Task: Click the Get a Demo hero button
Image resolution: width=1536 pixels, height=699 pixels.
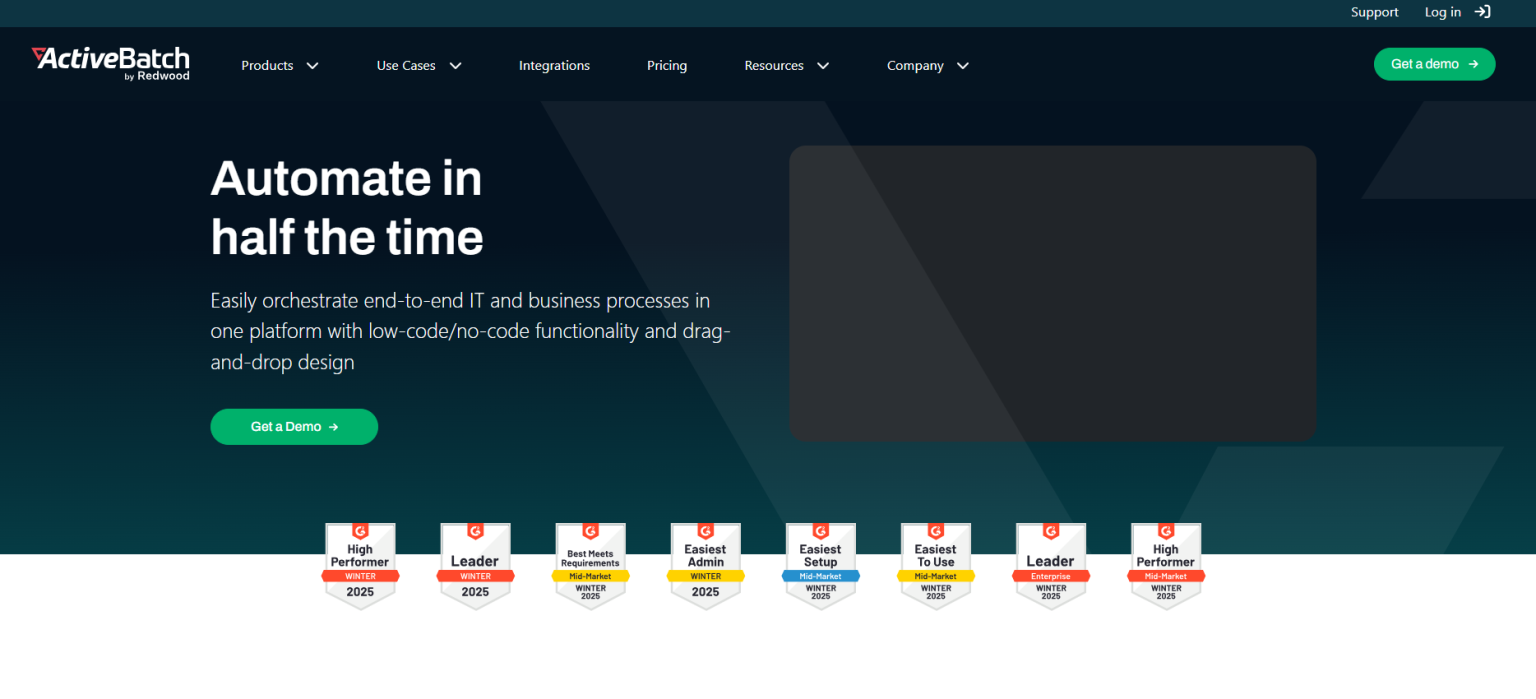Action: (x=293, y=426)
